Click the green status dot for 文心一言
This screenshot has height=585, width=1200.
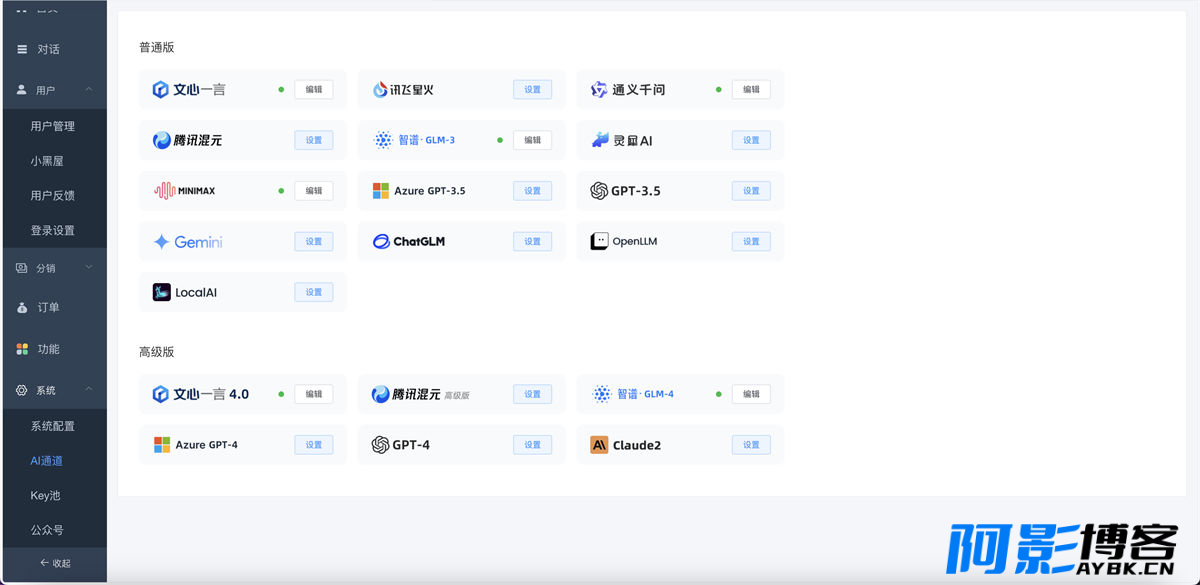point(281,90)
